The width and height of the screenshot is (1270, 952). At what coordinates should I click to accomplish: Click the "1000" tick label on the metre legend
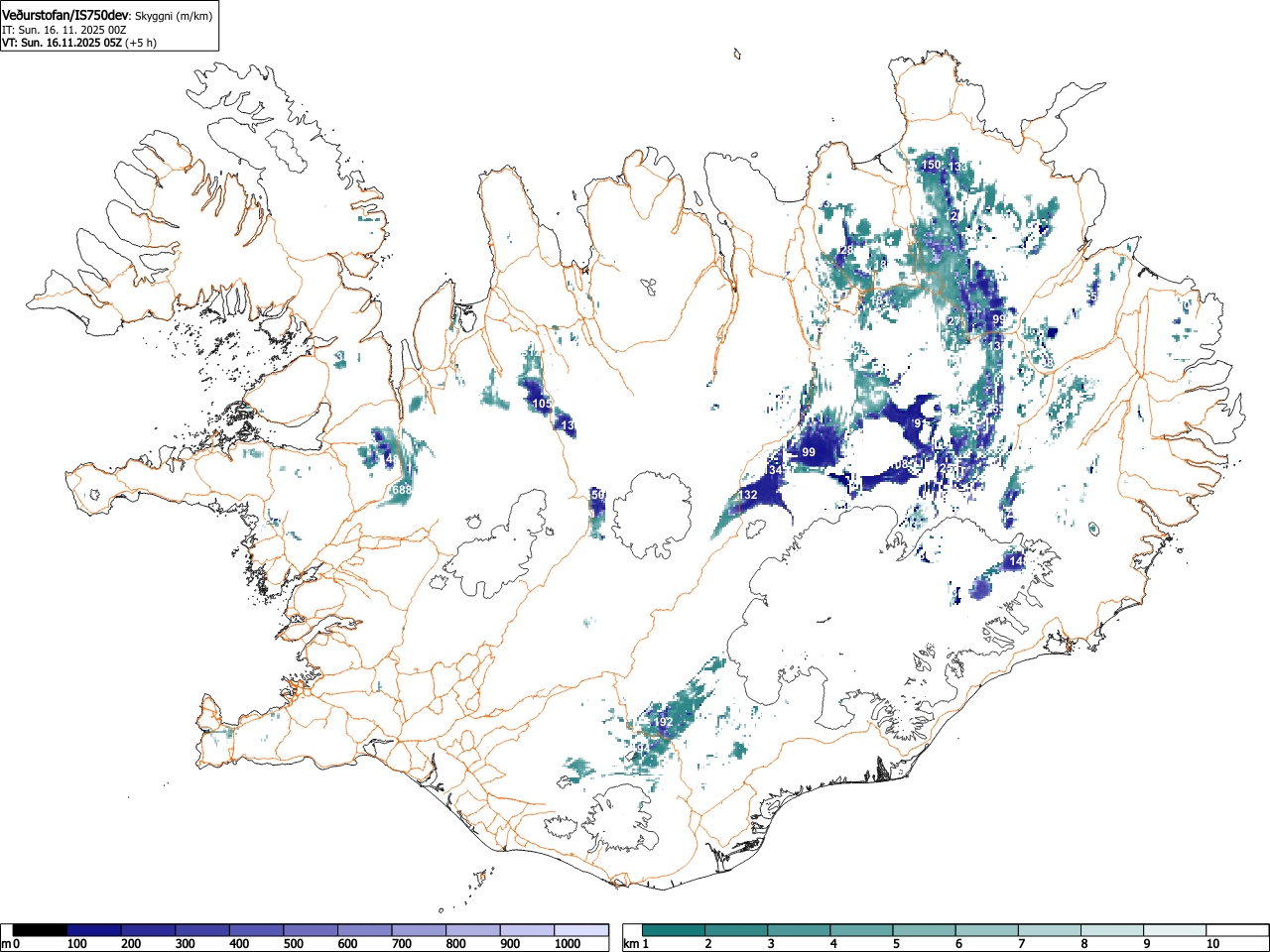[x=567, y=944]
